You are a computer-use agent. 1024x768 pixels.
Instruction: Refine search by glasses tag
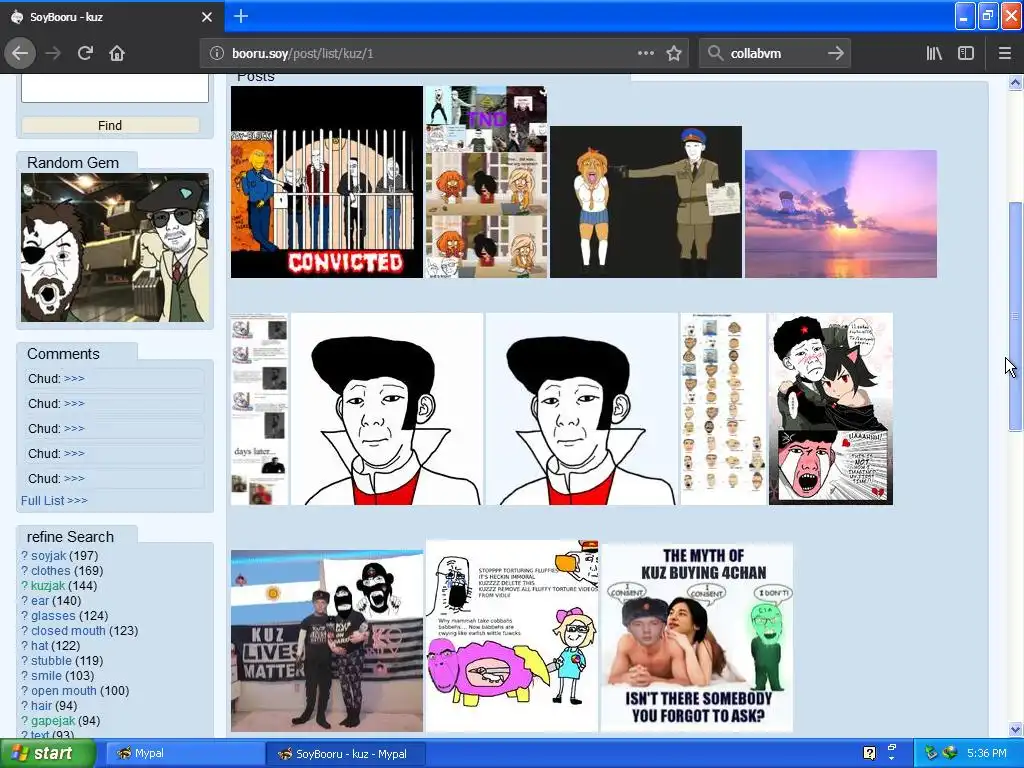click(x=53, y=616)
